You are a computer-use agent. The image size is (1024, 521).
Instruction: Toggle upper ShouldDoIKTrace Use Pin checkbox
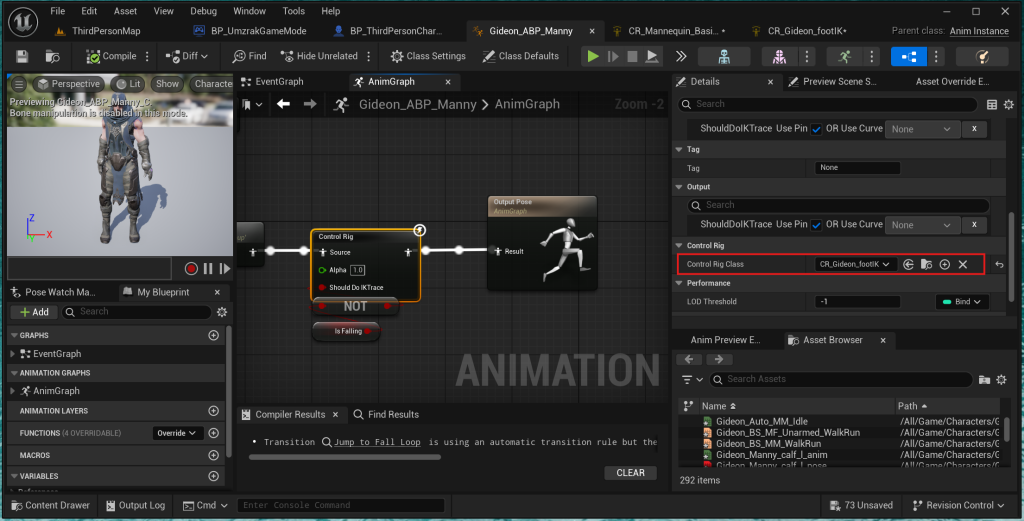tap(816, 129)
